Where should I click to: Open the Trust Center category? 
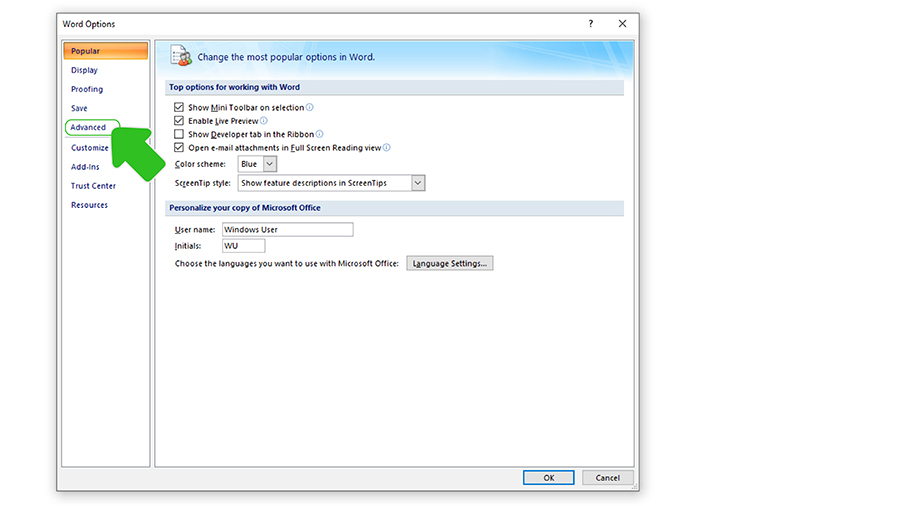[93, 186]
